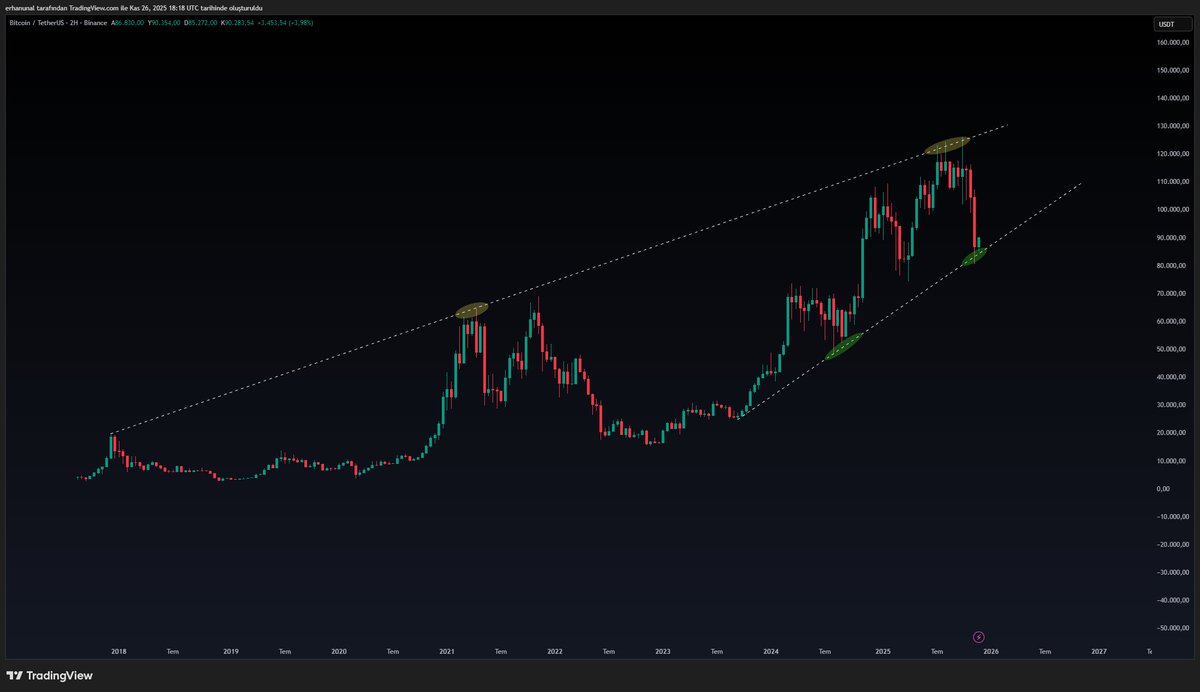Select the green ellipse on the 2024 trendline
Image resolution: width=1200 pixels, height=692 pixels.
pyautogui.click(x=843, y=345)
